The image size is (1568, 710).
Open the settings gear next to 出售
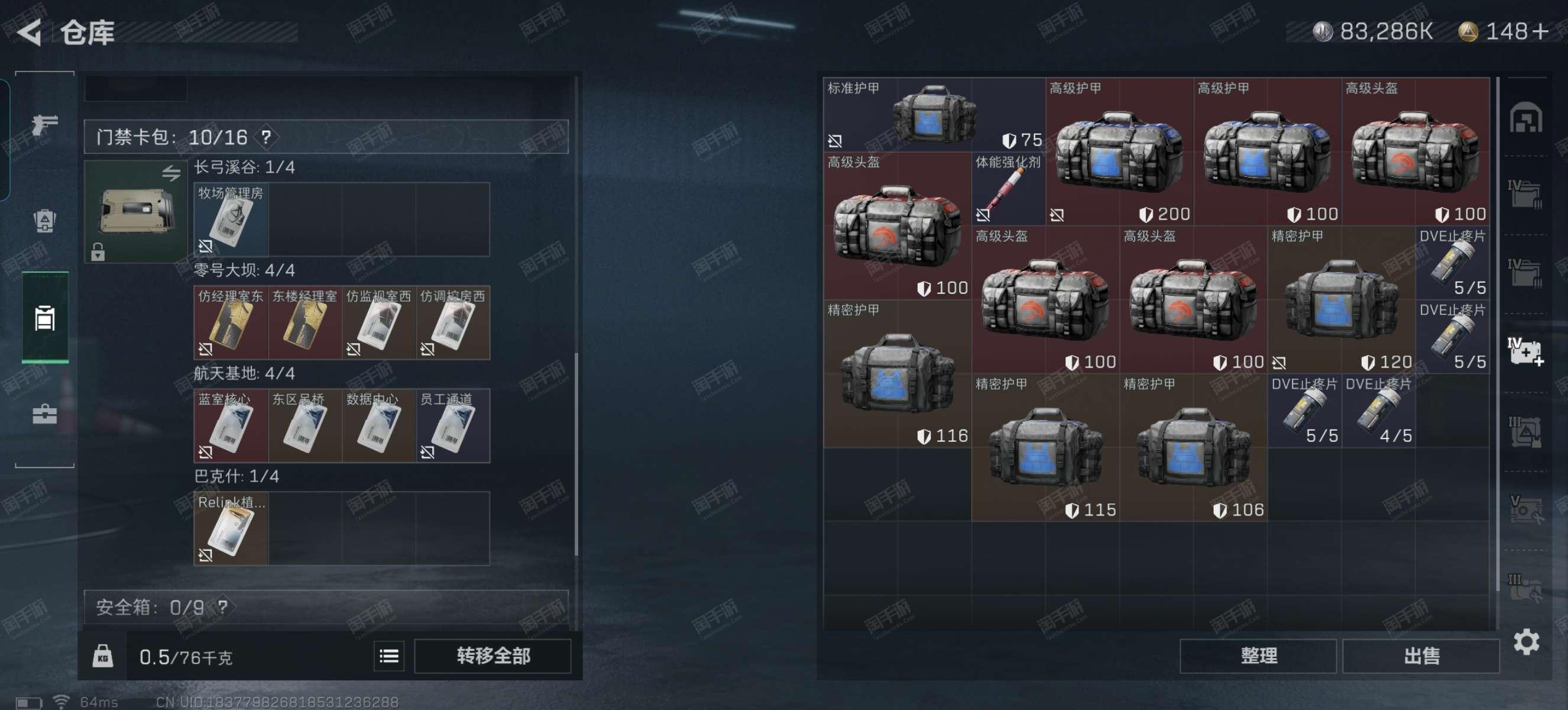(1526, 642)
